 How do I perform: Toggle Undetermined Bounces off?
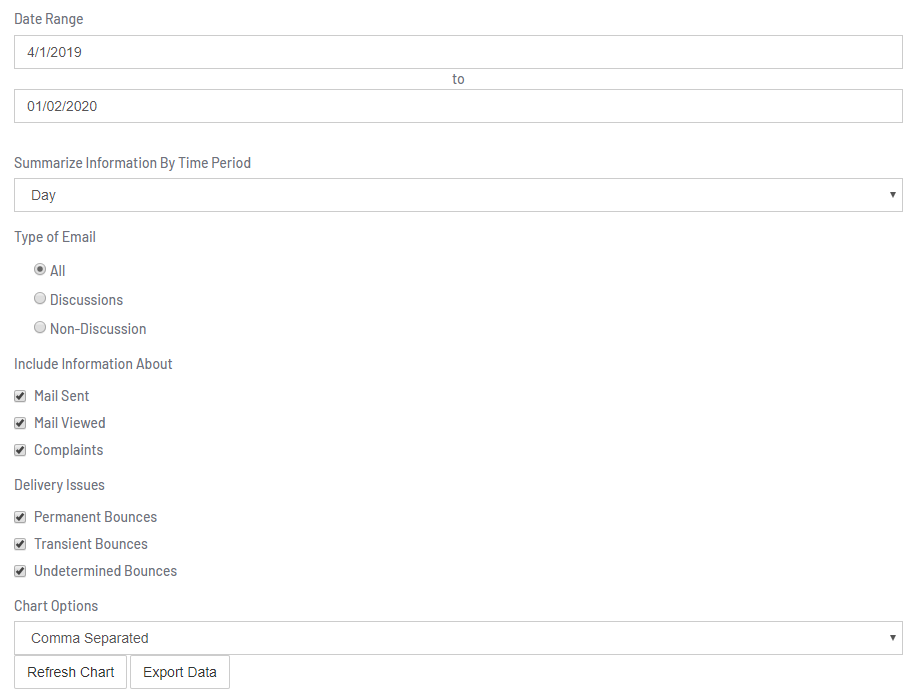[x=20, y=570]
